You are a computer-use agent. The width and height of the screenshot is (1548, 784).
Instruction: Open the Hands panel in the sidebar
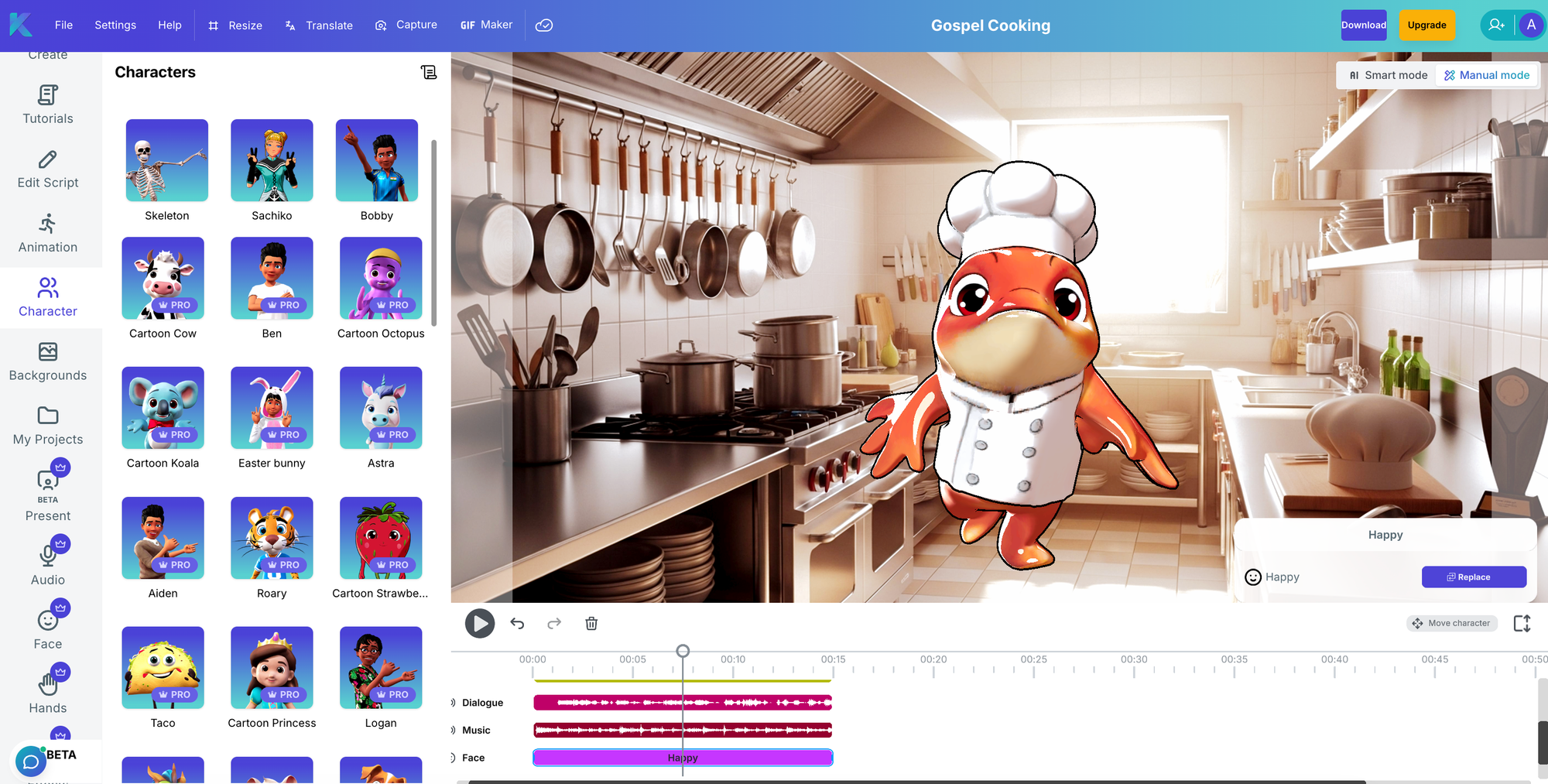[x=47, y=693]
